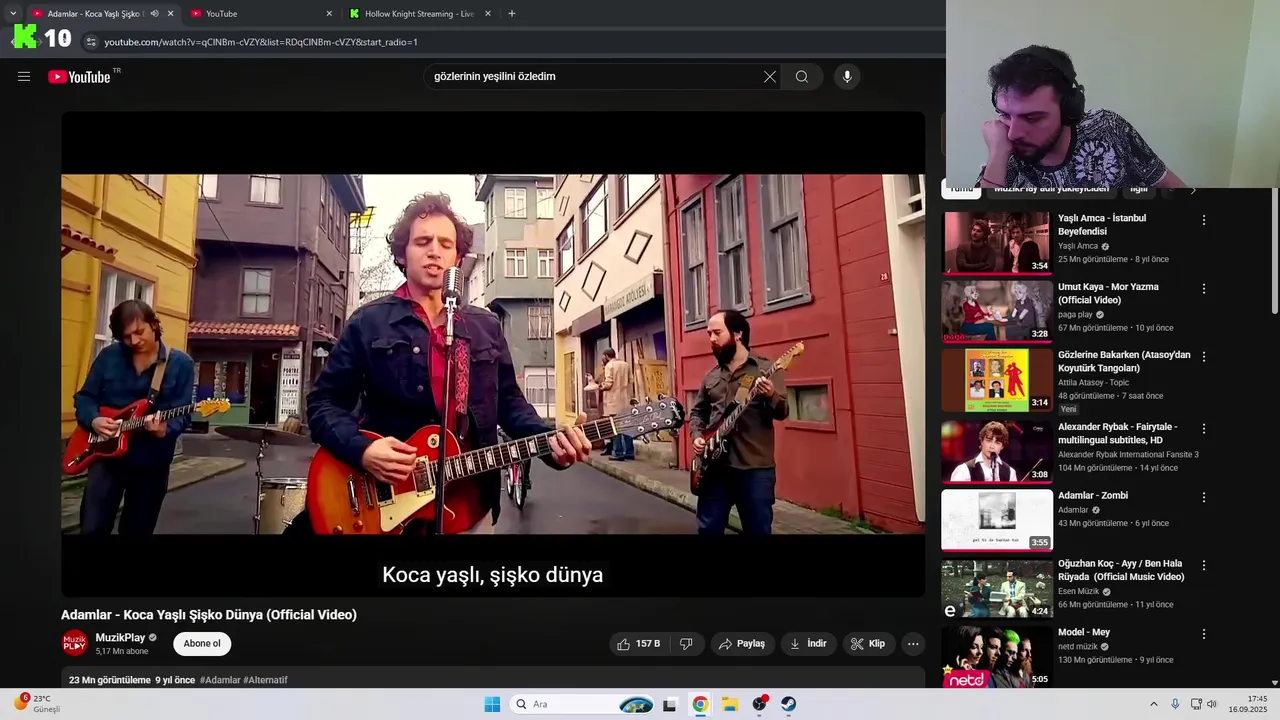Mute the playing tab via speaker icon
Viewport: 1280px width, 720px height.
[154, 14]
